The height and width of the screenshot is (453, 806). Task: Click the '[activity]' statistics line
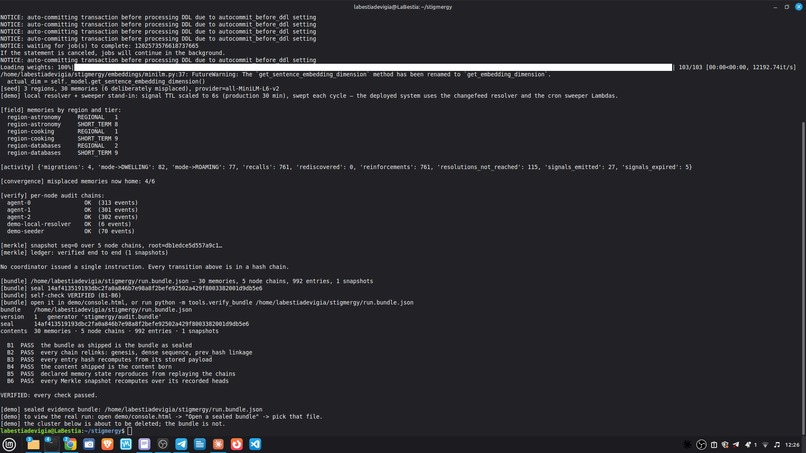346,167
